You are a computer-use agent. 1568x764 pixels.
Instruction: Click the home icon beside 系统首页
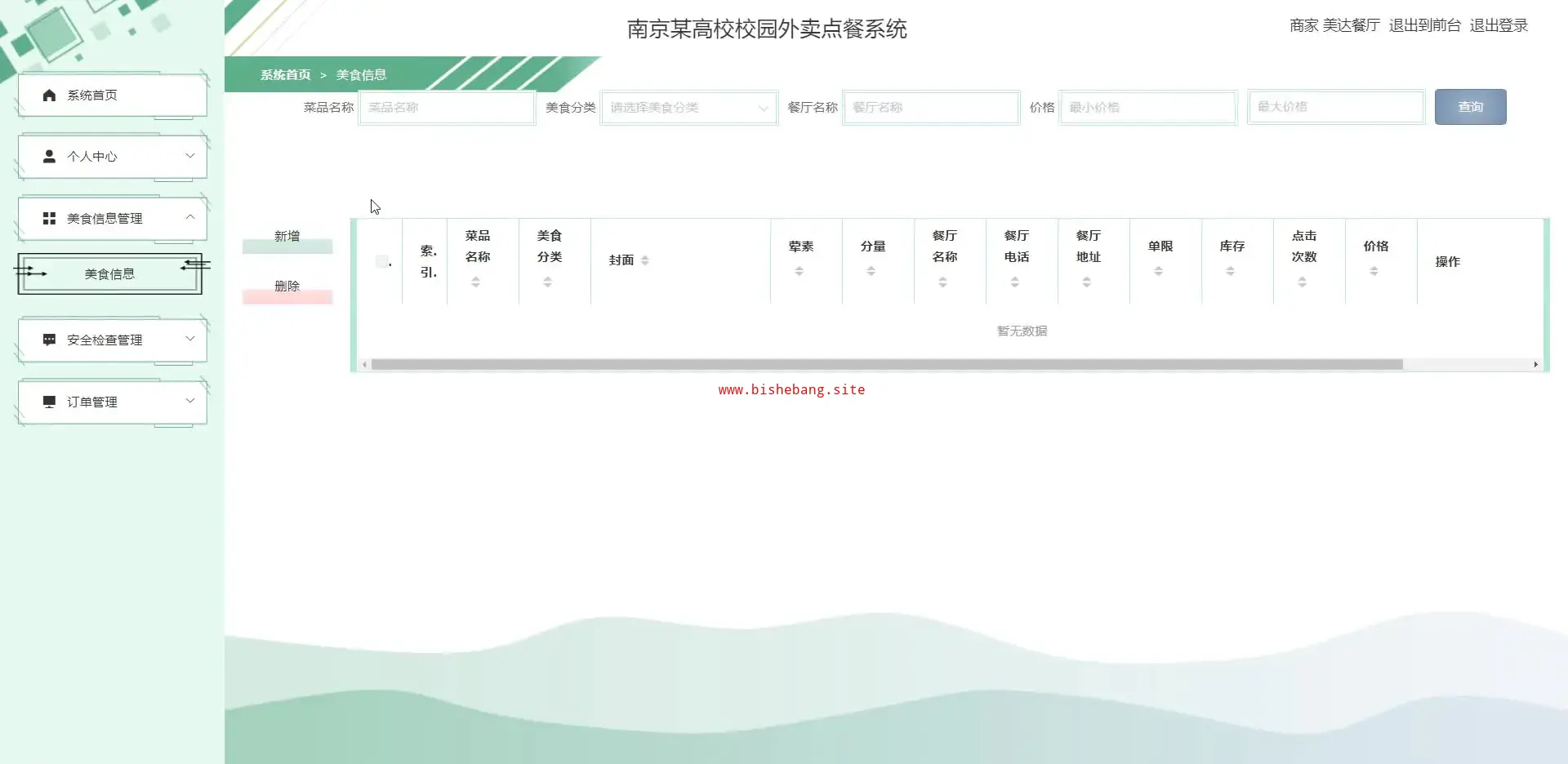[x=49, y=95]
